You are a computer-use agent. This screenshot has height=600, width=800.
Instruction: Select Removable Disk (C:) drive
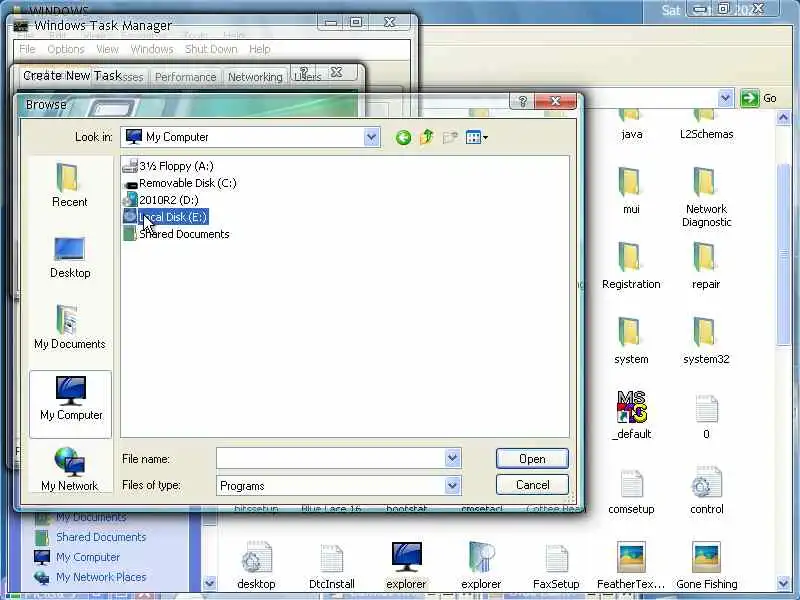[x=180, y=183]
